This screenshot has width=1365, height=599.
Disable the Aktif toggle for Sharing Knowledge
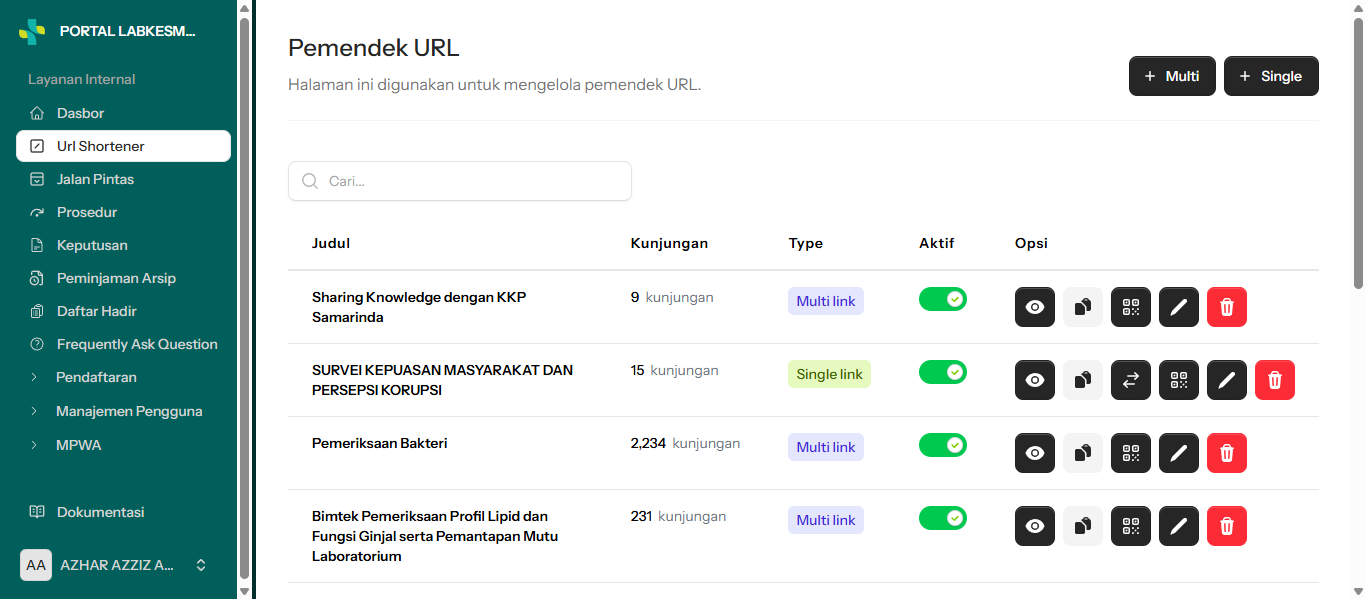coord(943,299)
